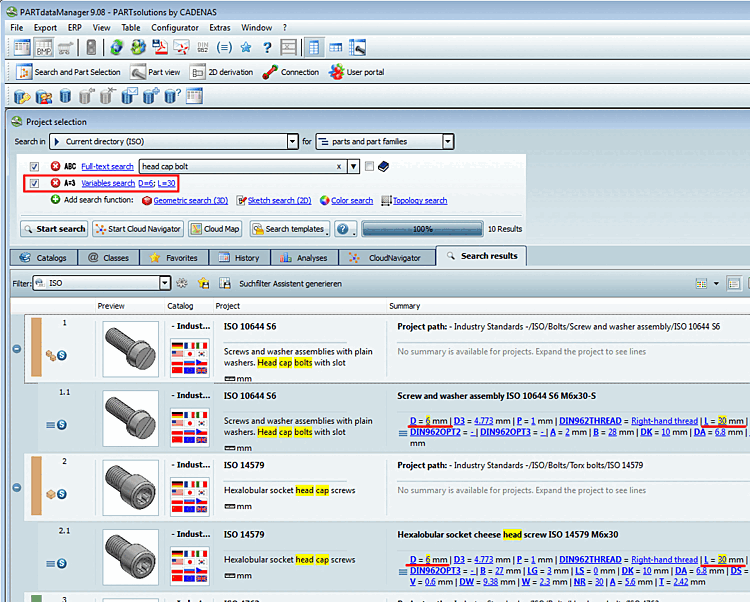The image size is (750, 602).
Task: Click the DIN 962 toolbar icon
Action: [203, 47]
